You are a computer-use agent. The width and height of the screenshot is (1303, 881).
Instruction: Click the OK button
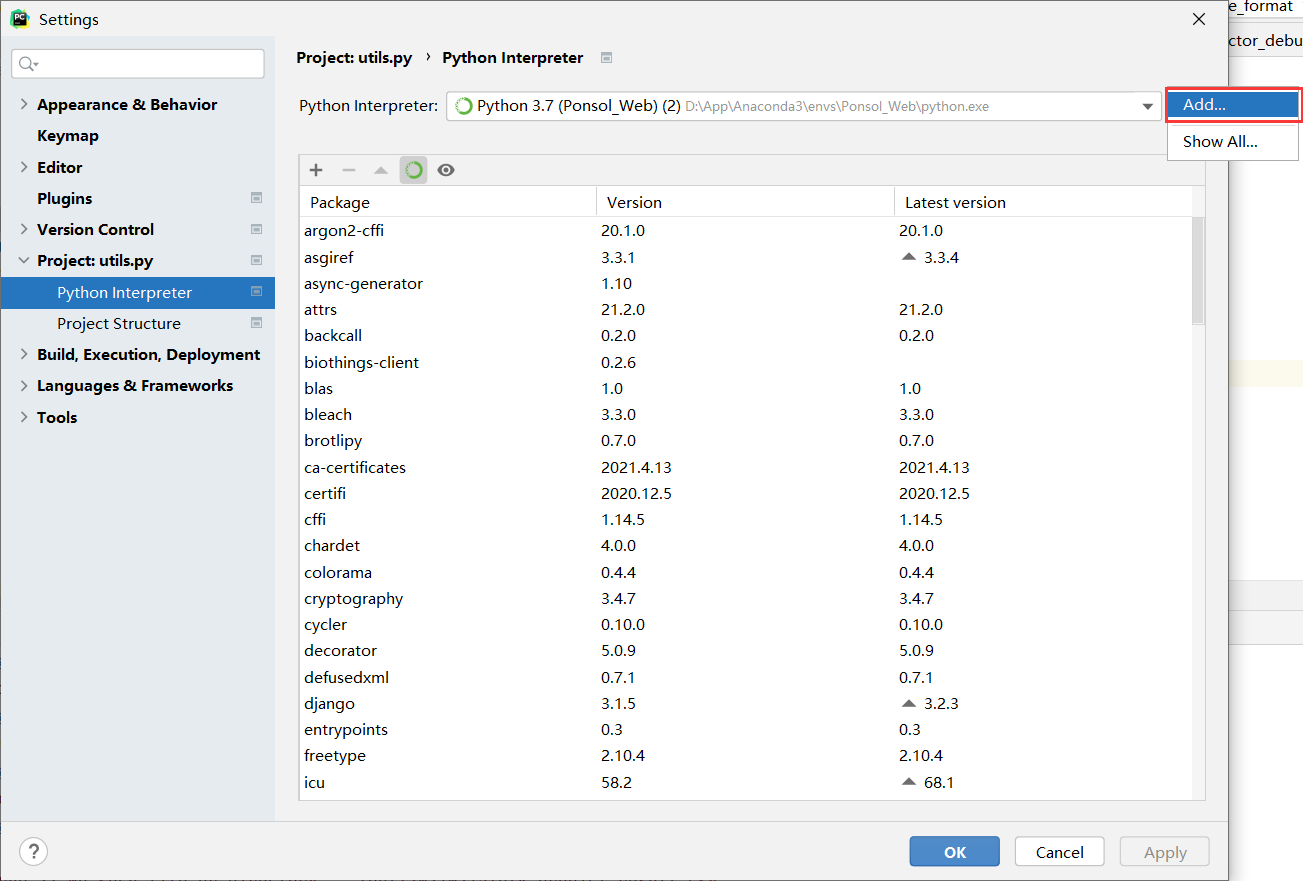tap(954, 851)
